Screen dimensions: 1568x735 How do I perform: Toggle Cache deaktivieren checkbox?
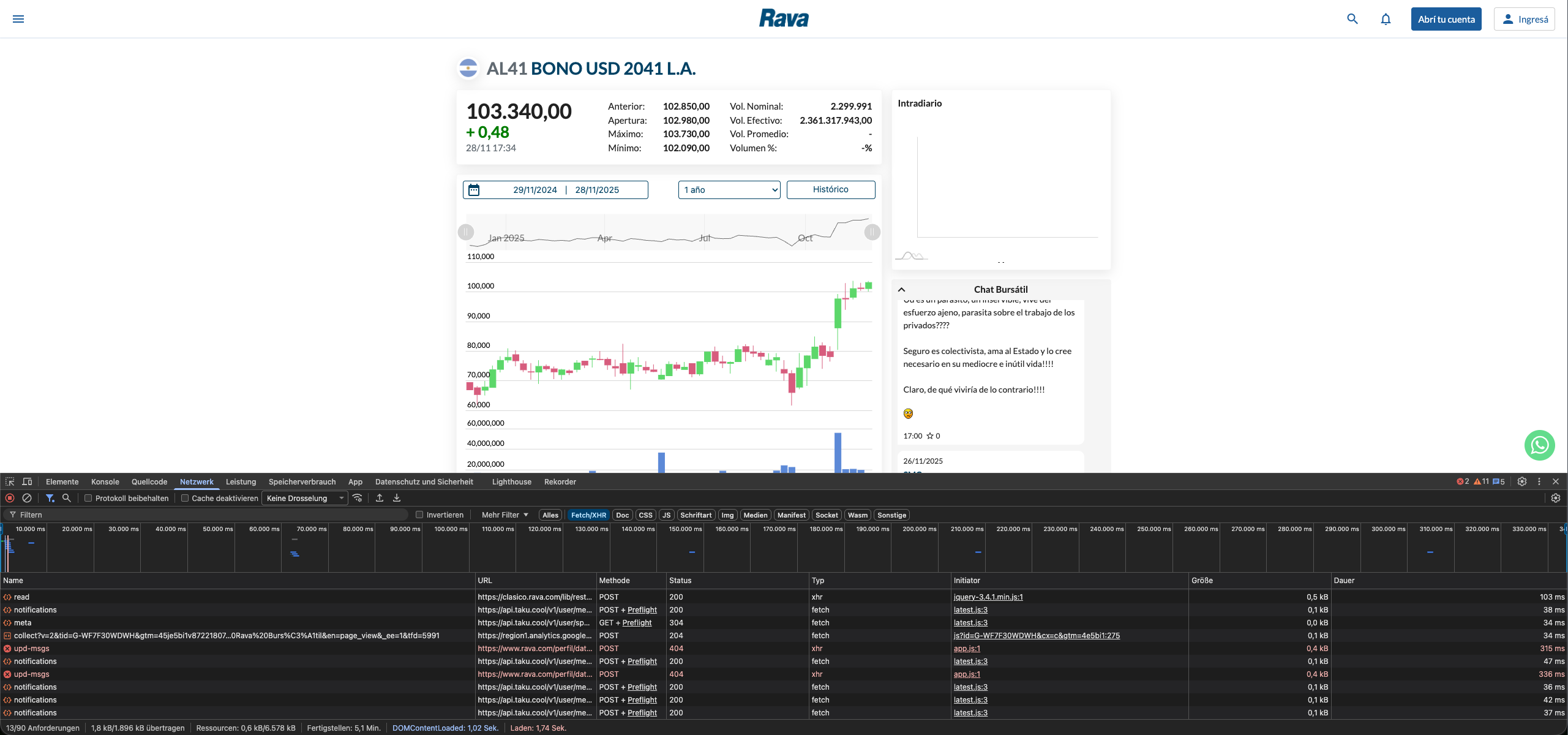(185, 498)
